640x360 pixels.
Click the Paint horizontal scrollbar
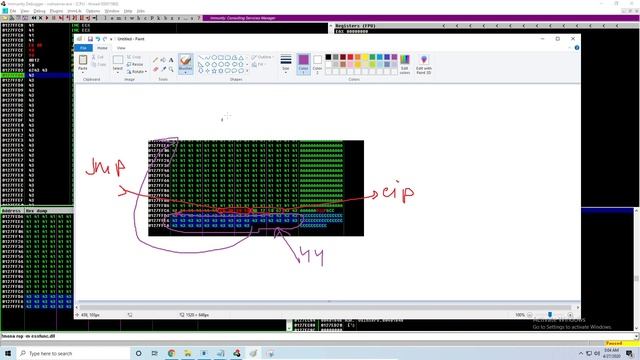(325, 307)
